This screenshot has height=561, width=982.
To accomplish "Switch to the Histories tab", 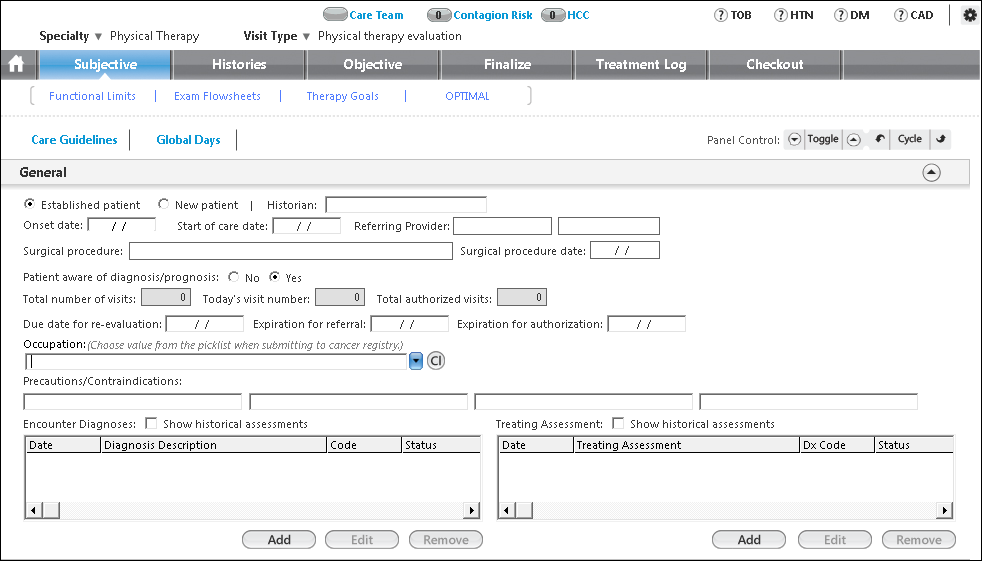I will pyautogui.click(x=239, y=64).
